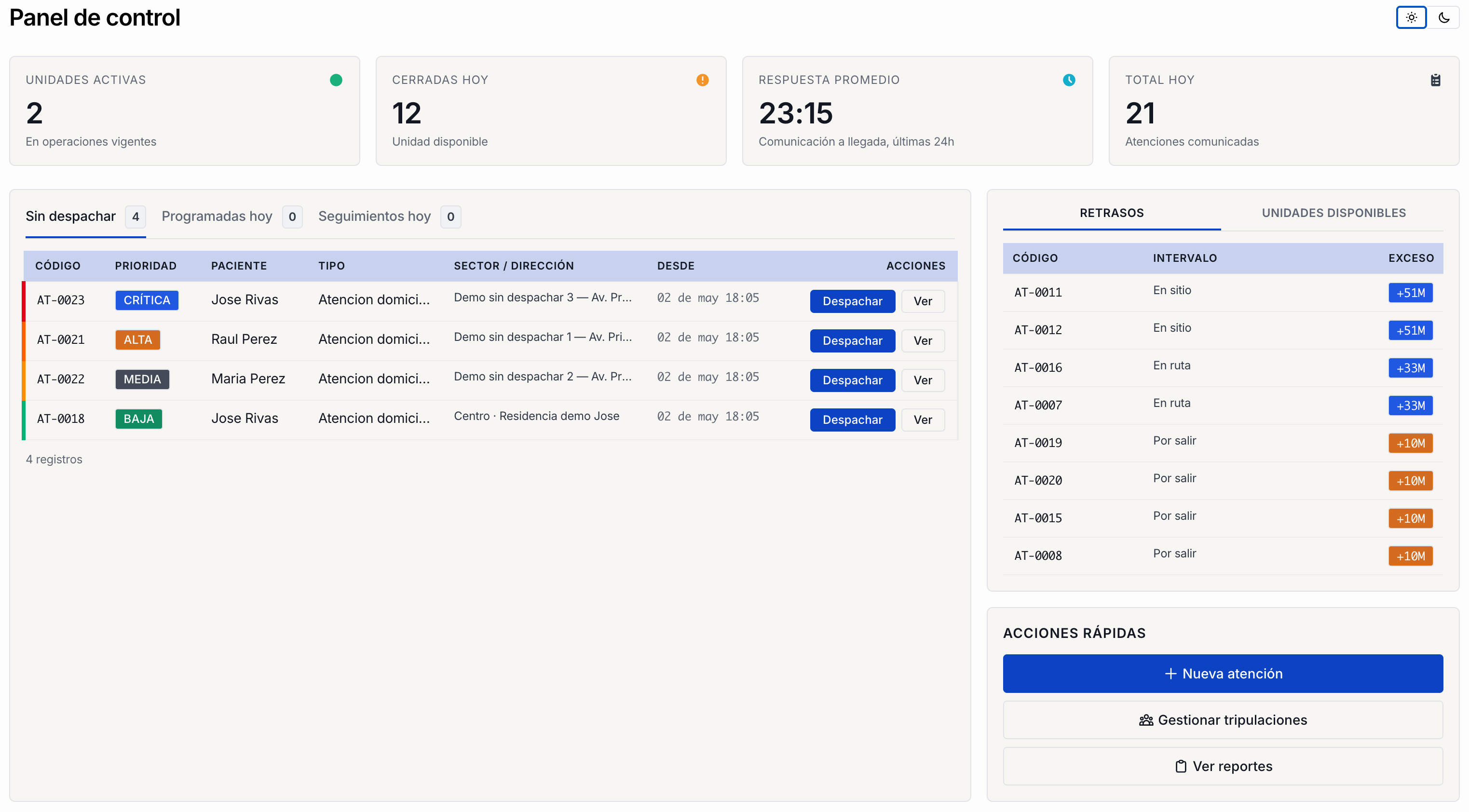Viewport: 1469px width, 812px height.
Task: Click count badge 4 on Sin despachar
Action: tap(135, 217)
